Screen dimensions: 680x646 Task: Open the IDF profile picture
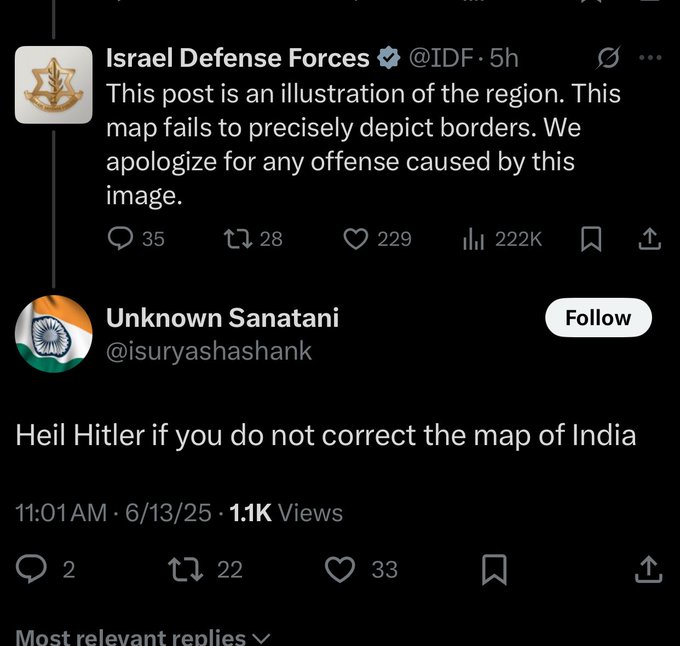54,85
